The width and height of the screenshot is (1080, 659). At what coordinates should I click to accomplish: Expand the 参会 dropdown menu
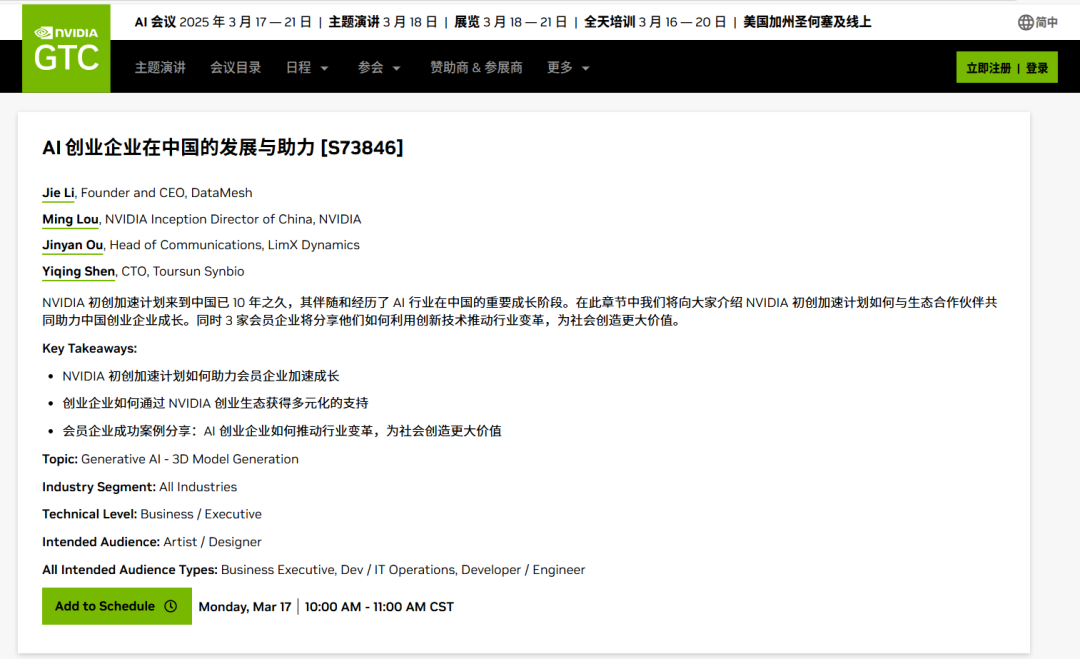click(379, 67)
